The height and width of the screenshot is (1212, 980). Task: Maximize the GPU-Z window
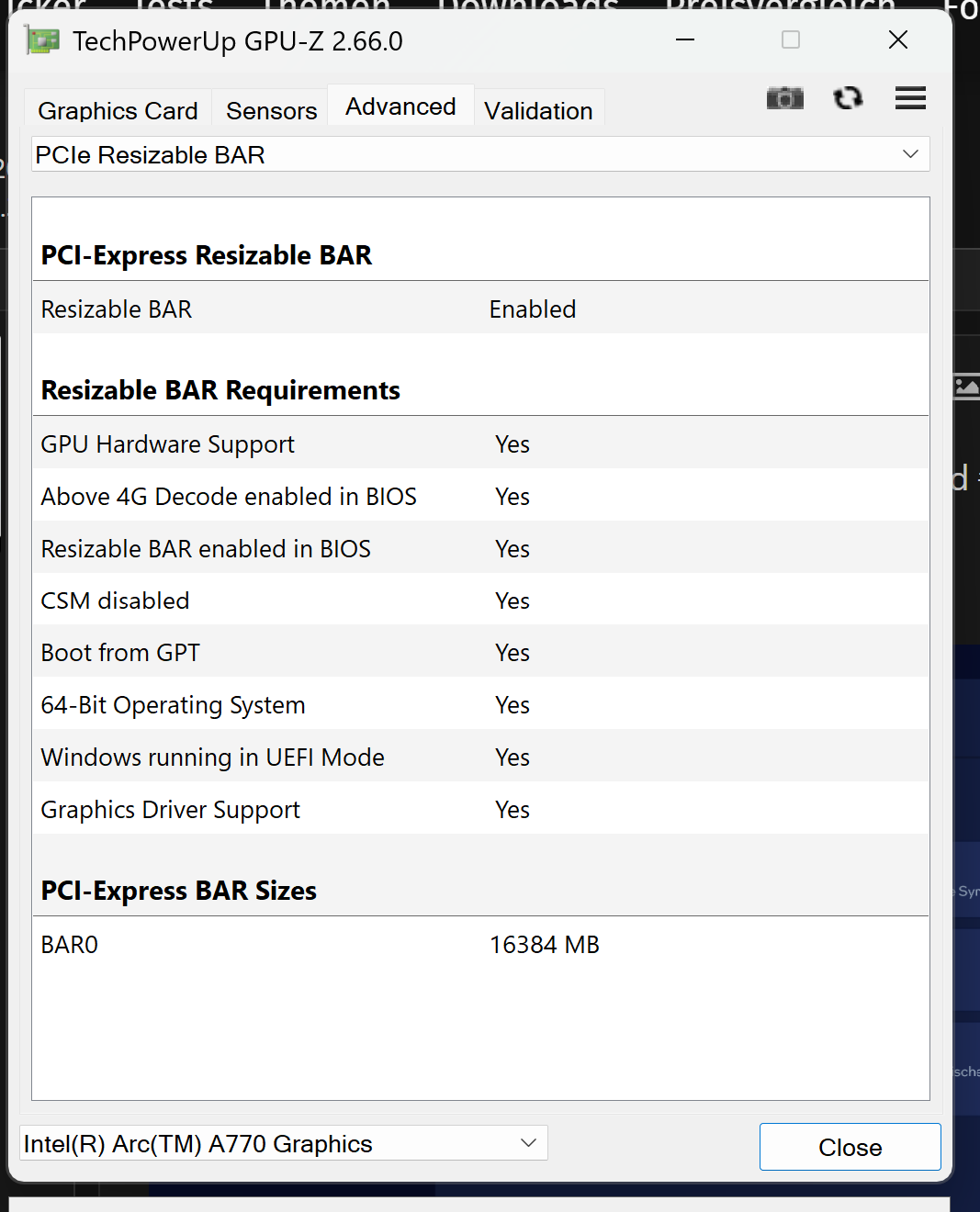pos(790,40)
